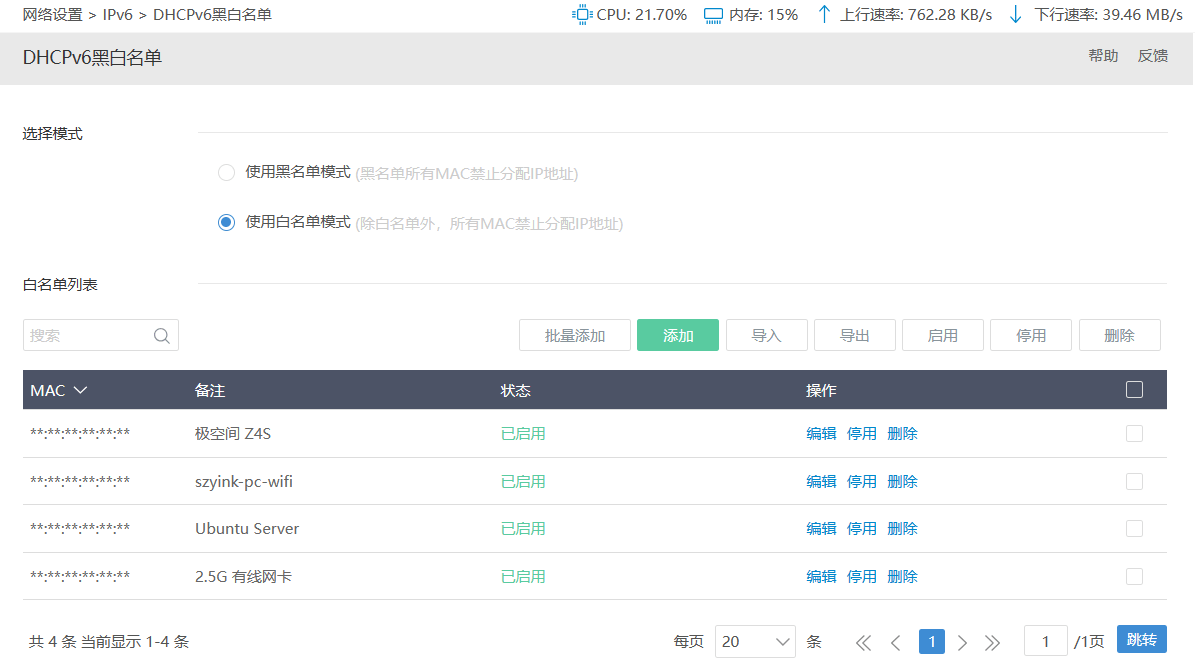Viewport: 1195px width, 666px height.
Task: Click the 批量添加 button
Action: (575, 335)
